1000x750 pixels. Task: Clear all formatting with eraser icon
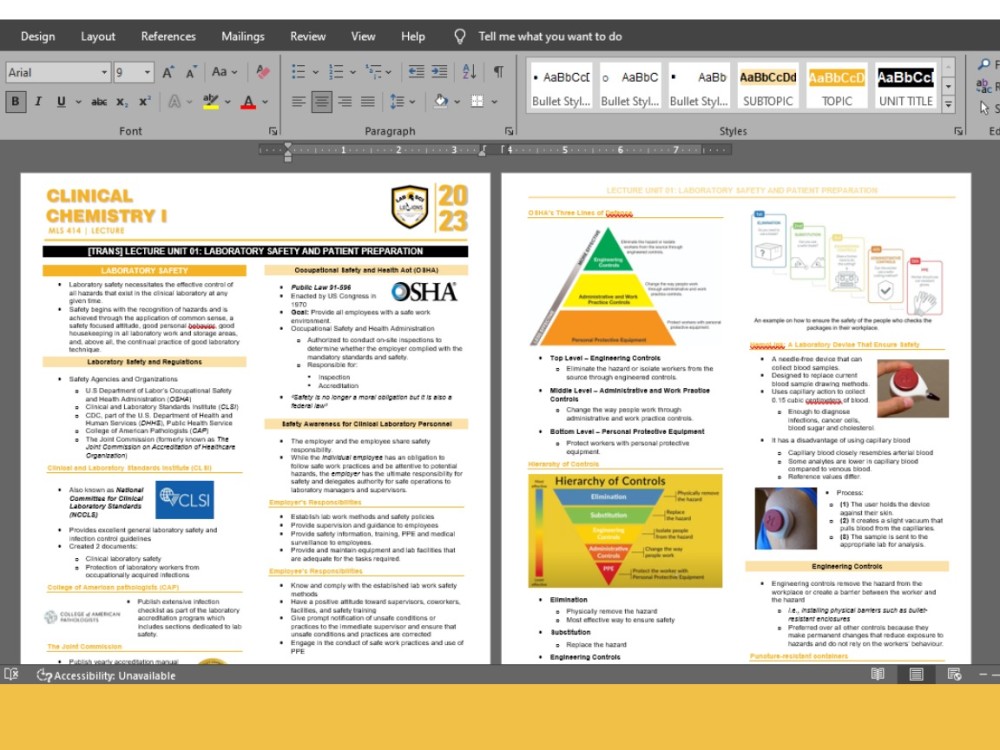[x=262, y=71]
